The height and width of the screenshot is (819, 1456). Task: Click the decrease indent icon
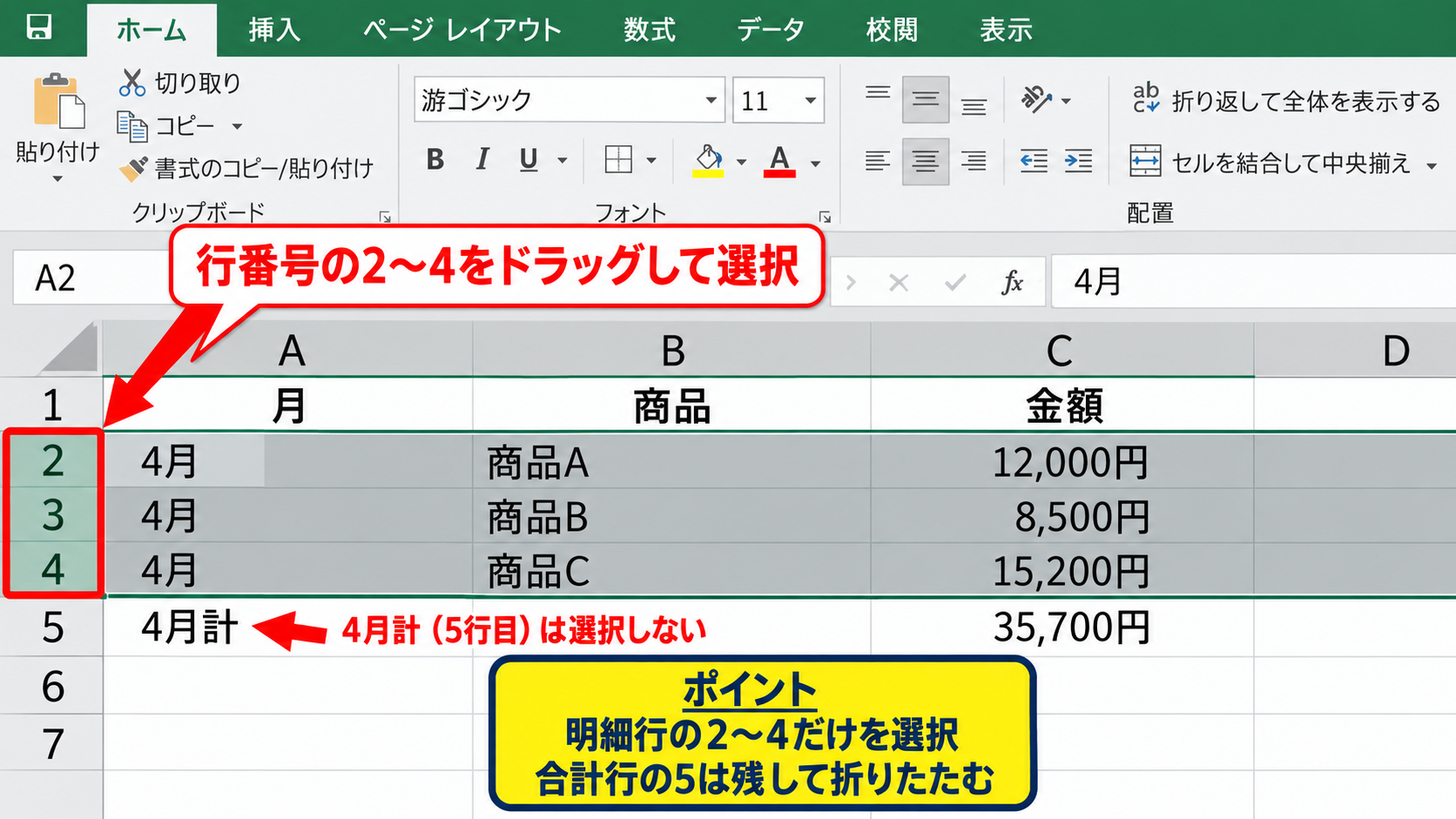[1034, 161]
